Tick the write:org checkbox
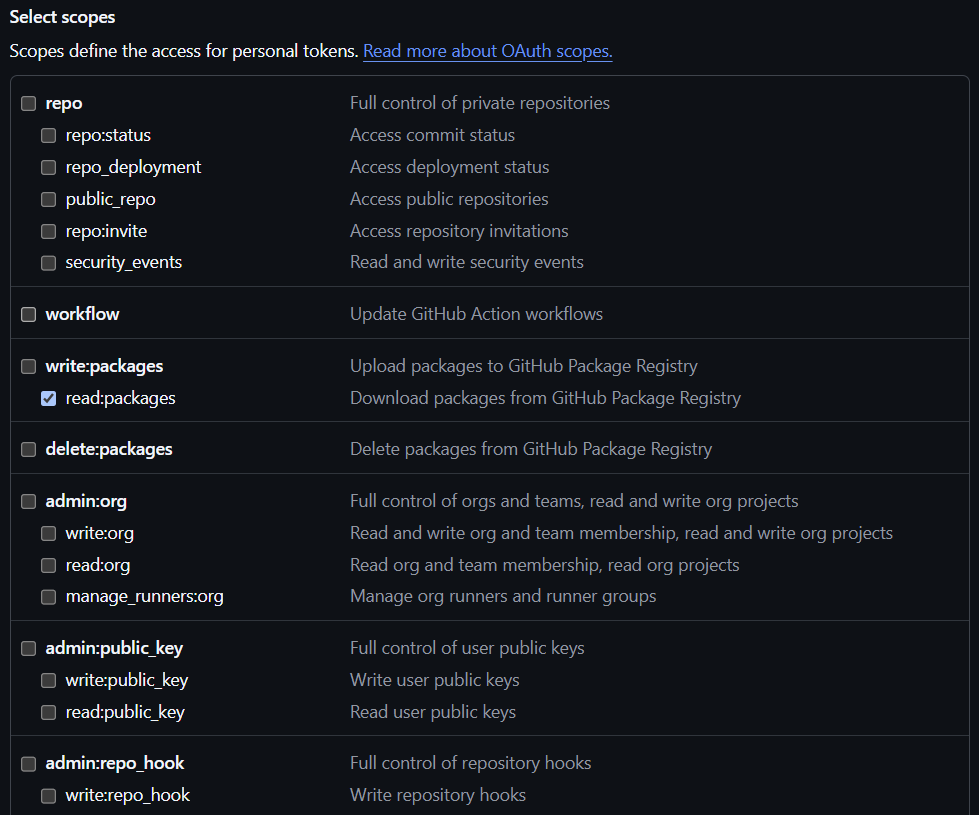 [x=49, y=533]
